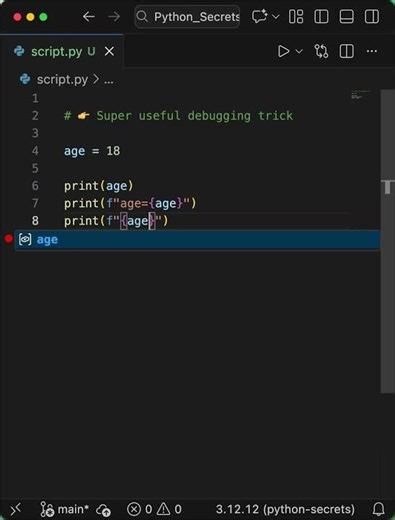Click line number 4 in the gutter

35,151
